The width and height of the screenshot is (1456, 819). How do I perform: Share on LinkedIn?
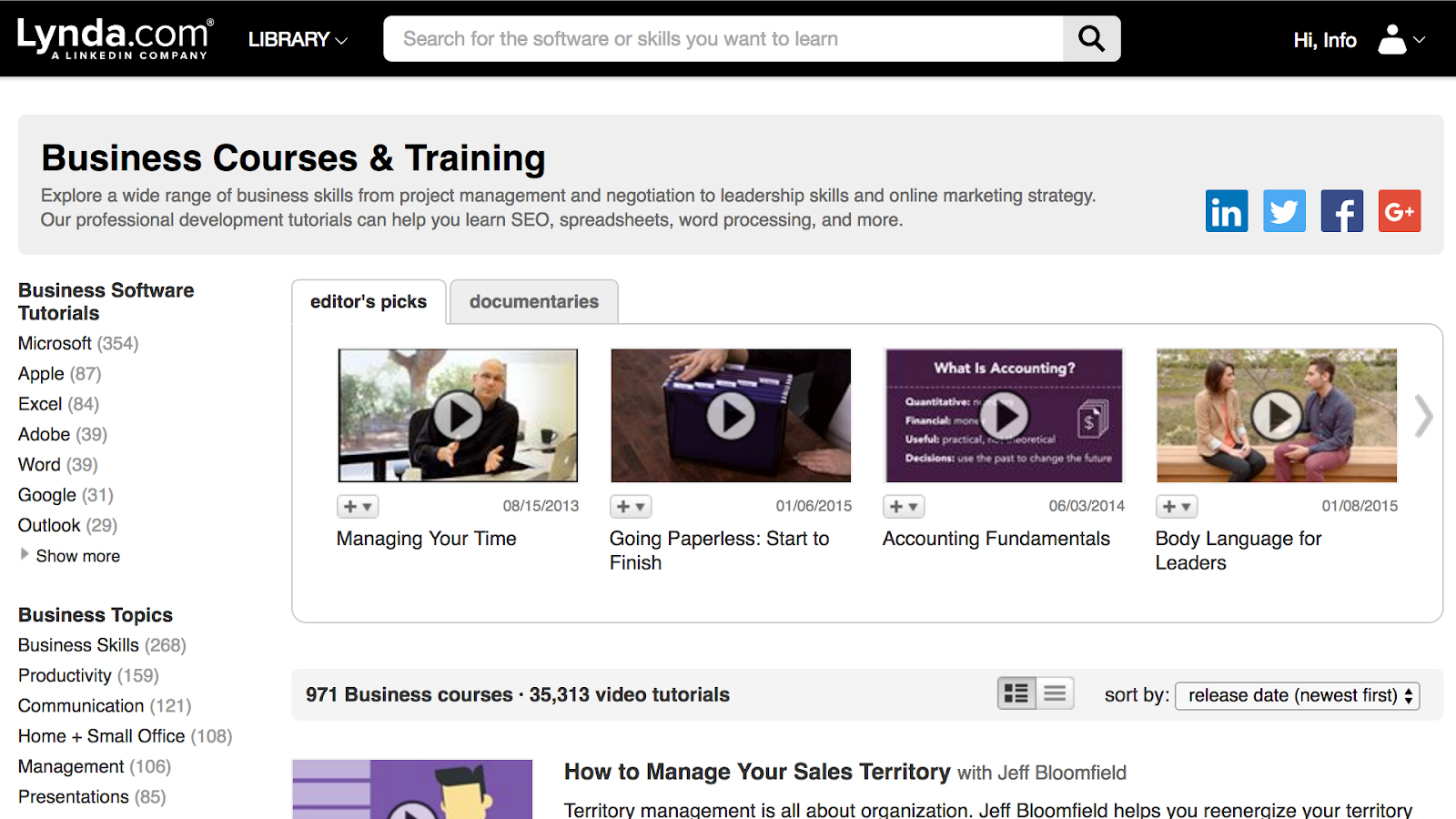[x=1227, y=211]
